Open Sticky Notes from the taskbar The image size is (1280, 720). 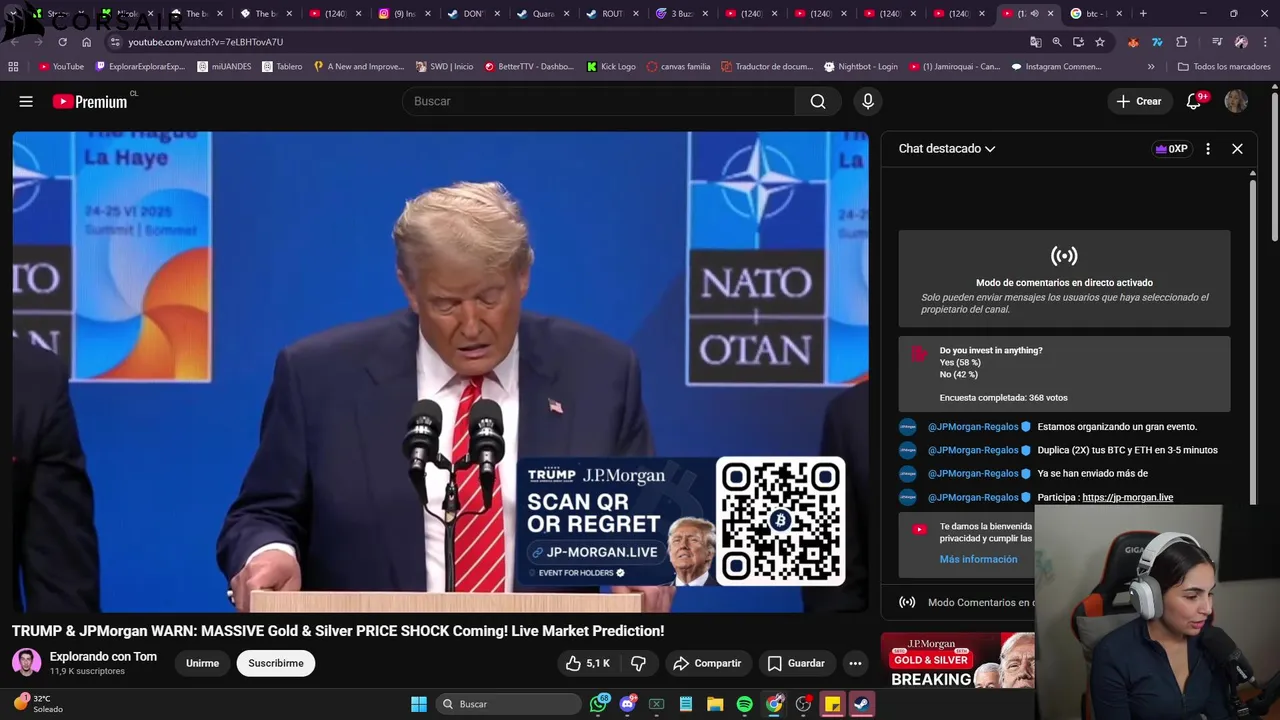[832, 704]
